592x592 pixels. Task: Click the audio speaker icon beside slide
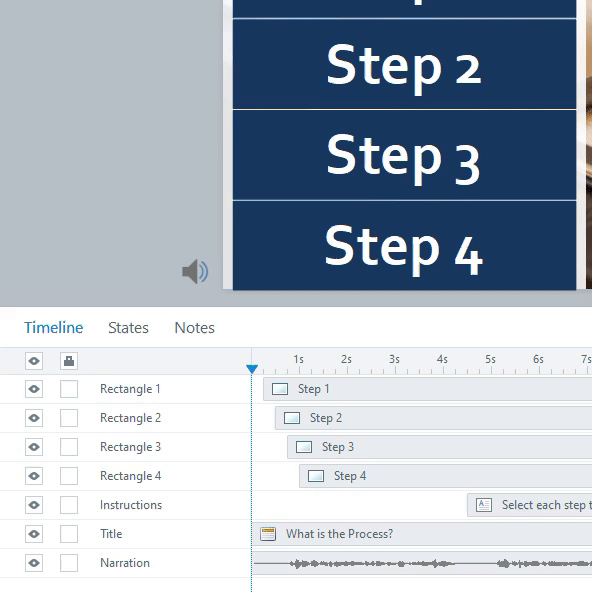click(x=195, y=271)
